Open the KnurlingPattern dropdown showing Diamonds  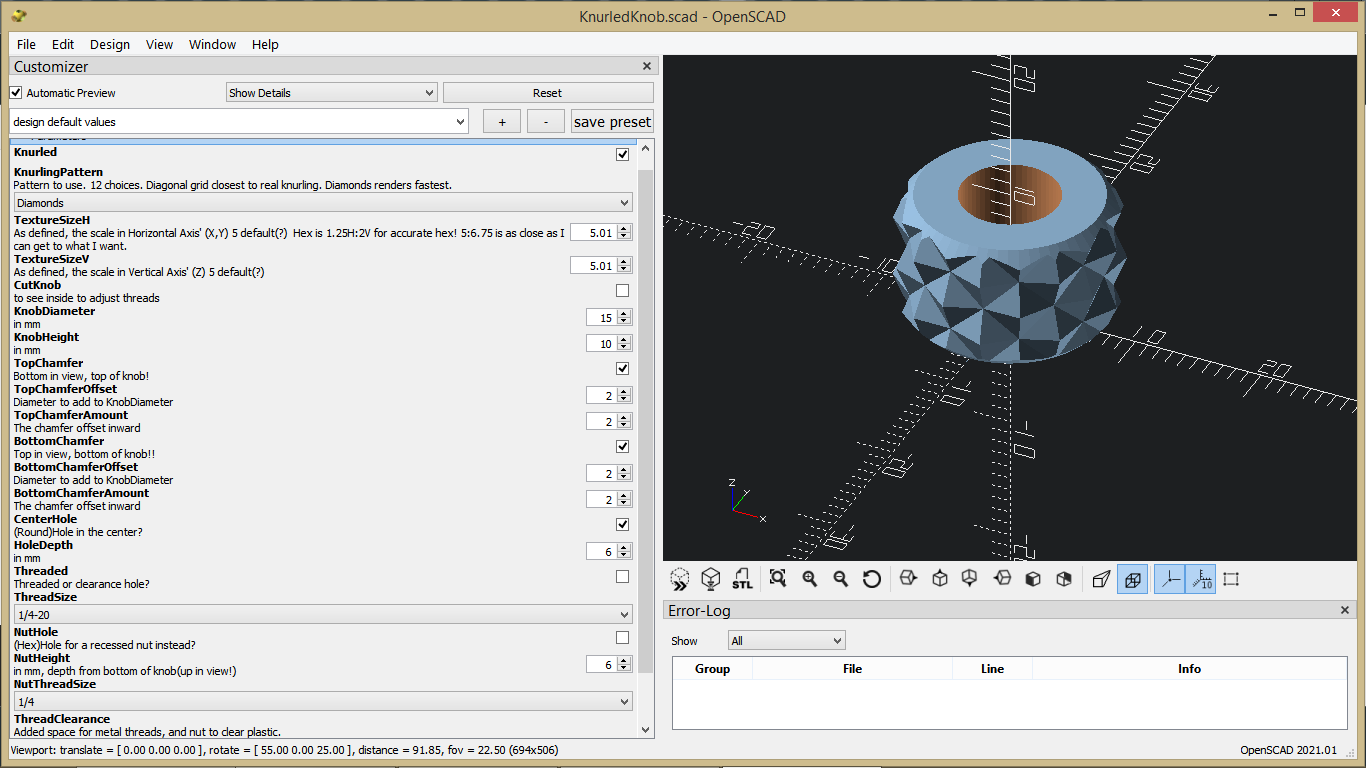point(321,202)
